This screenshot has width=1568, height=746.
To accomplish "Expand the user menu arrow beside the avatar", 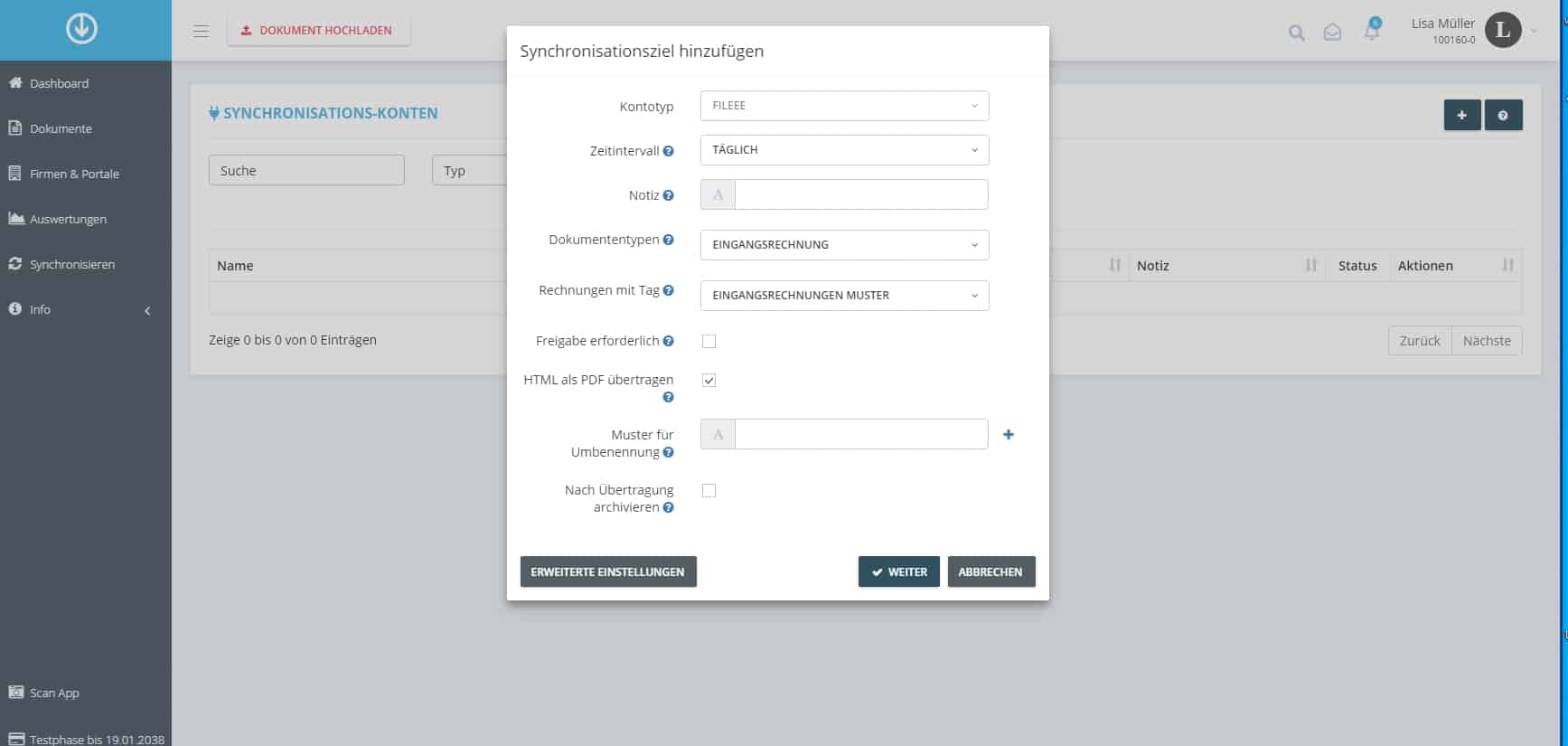I will pyautogui.click(x=1534, y=31).
